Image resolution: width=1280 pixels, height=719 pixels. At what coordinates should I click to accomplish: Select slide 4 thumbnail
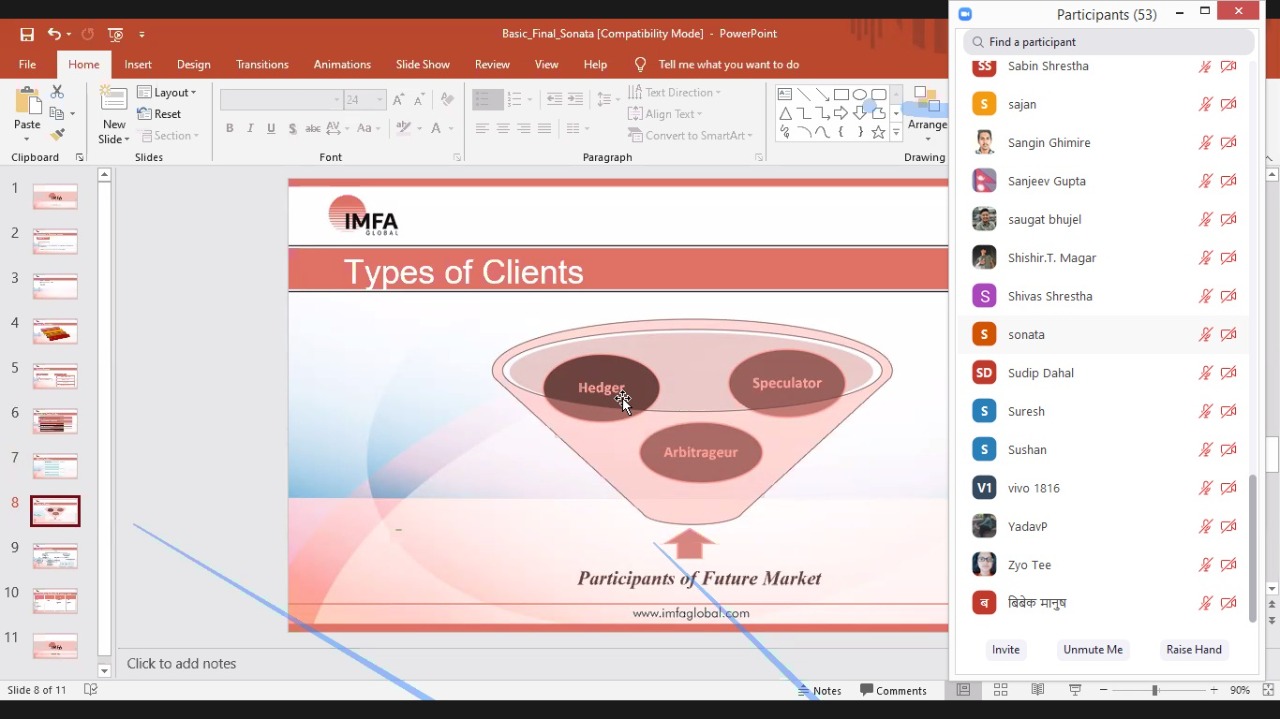[x=55, y=331]
